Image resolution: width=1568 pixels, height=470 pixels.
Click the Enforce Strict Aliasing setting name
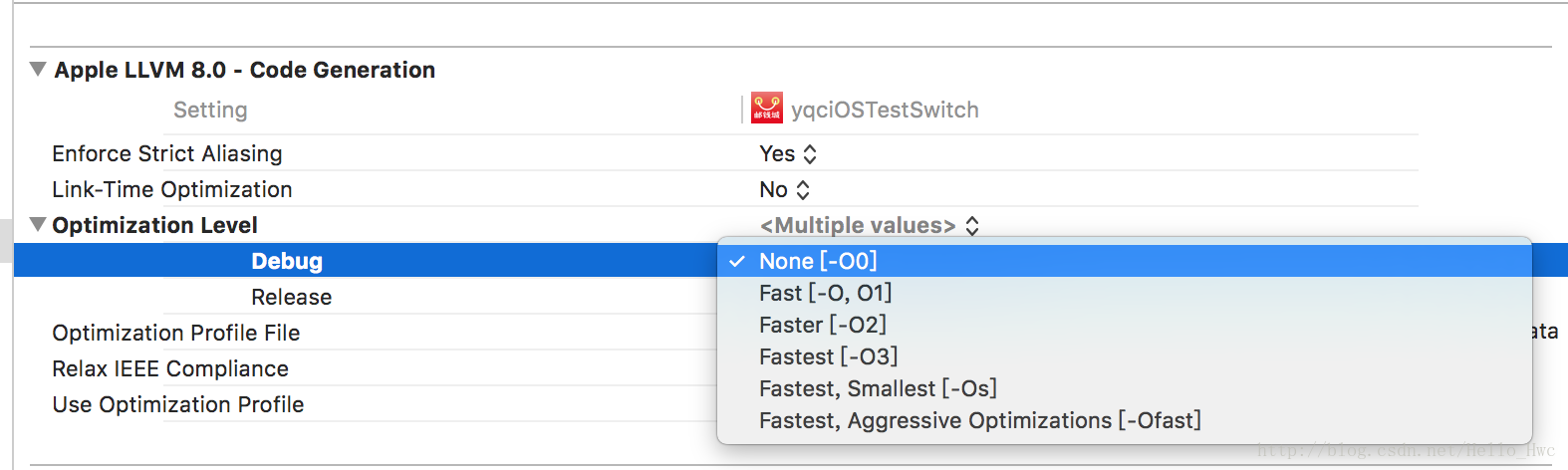166,154
